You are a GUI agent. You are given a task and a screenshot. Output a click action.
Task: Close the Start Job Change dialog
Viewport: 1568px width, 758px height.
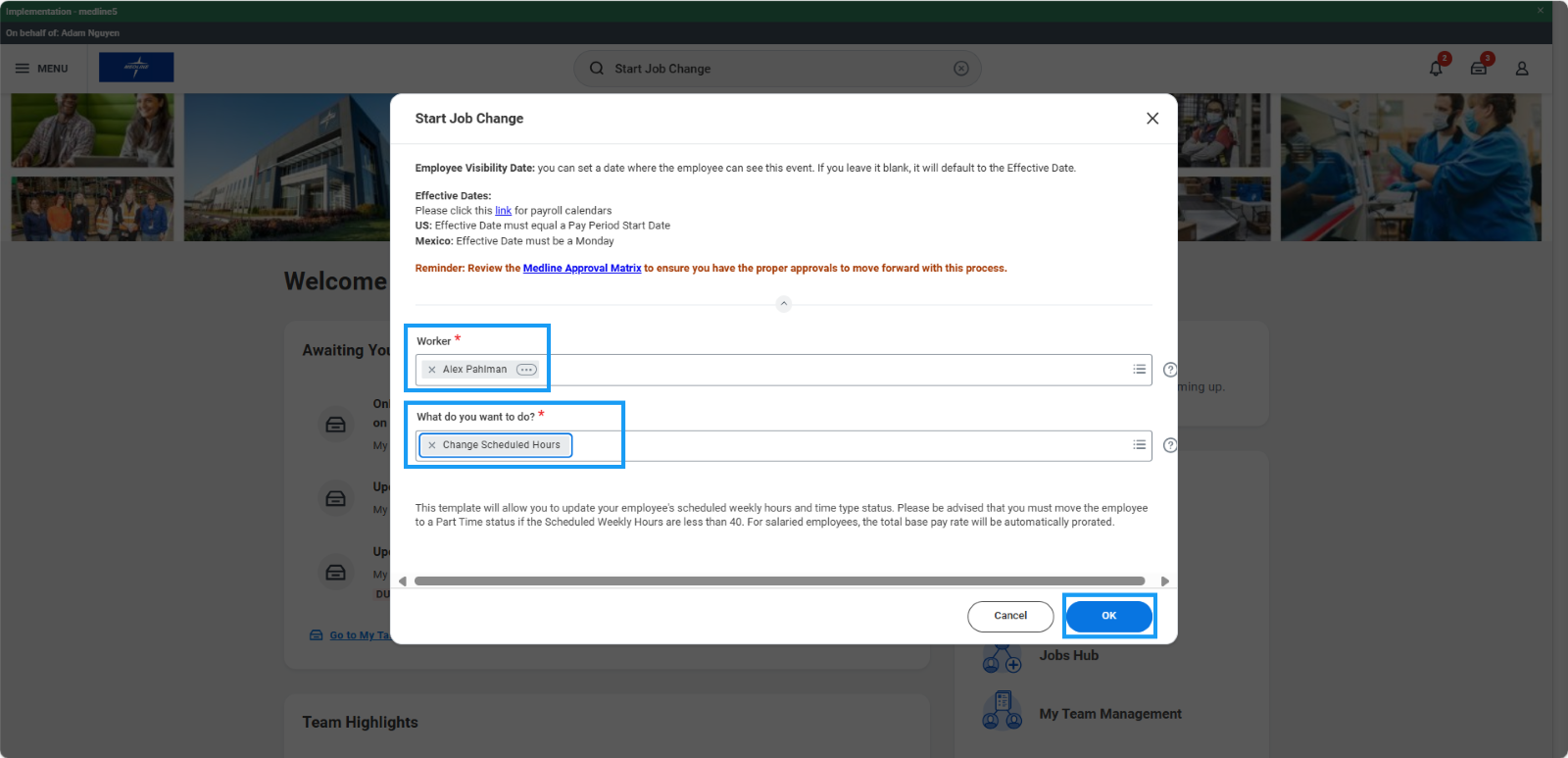[1152, 119]
